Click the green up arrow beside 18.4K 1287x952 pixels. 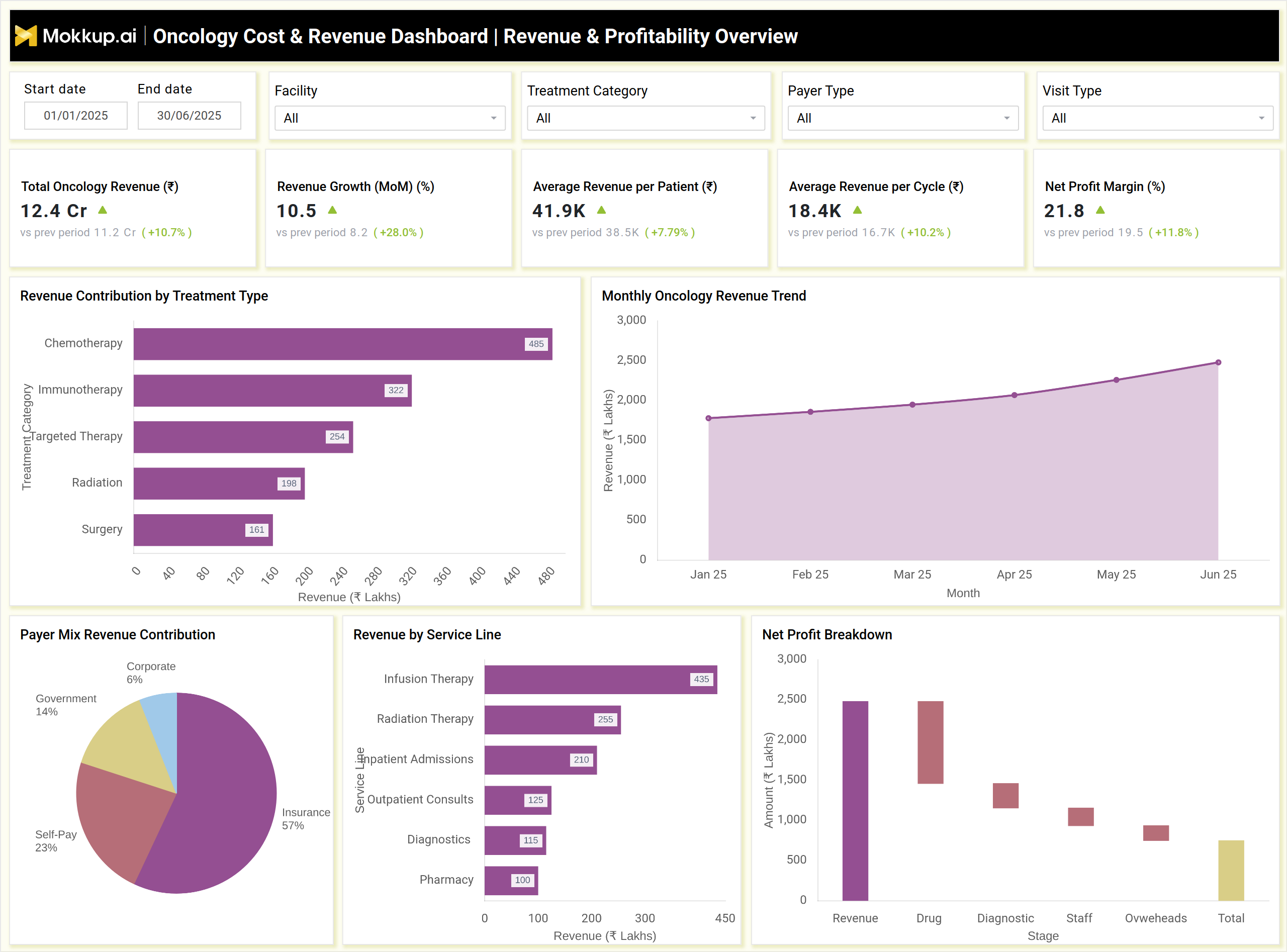coord(858,210)
